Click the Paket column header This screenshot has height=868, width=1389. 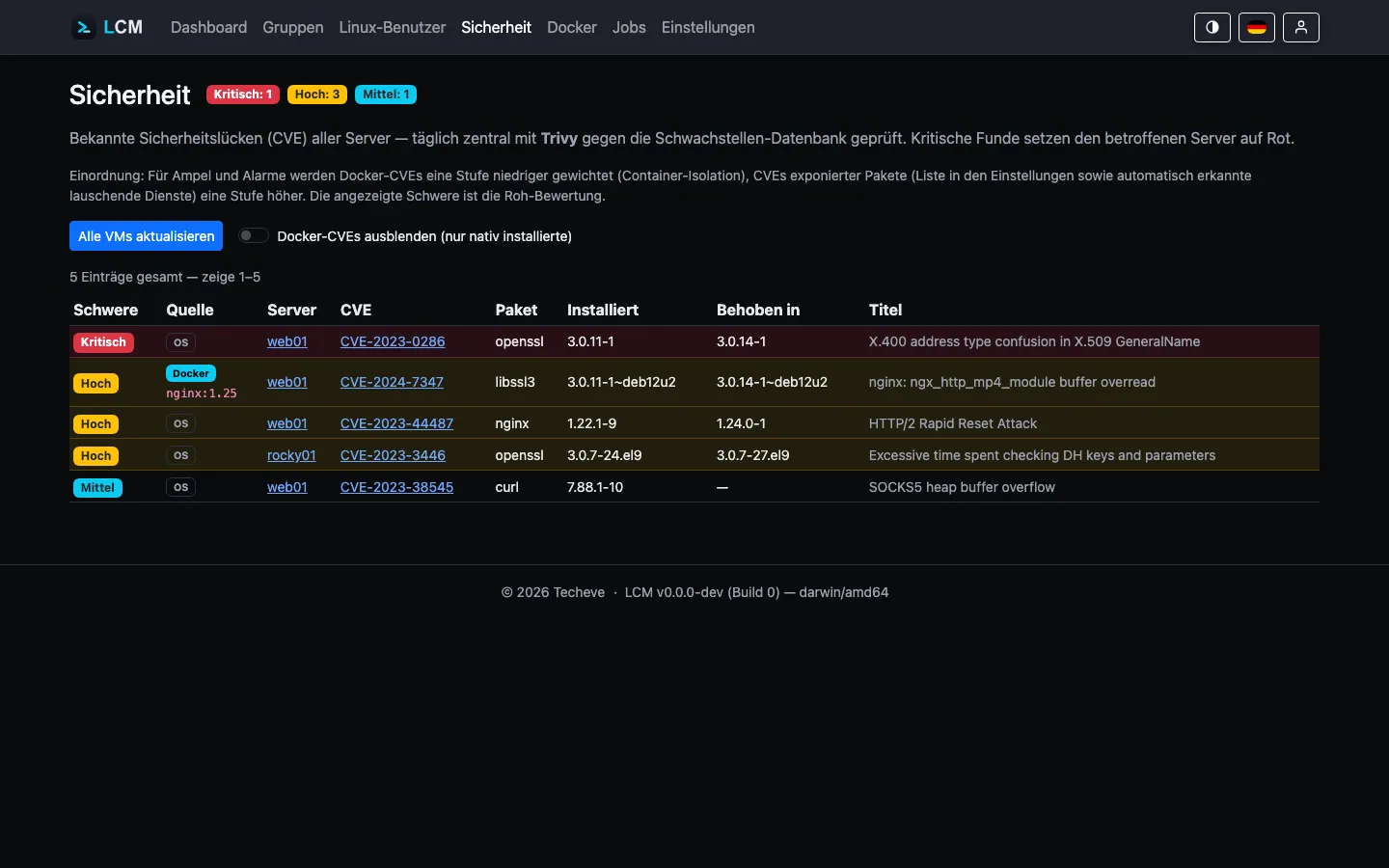pos(516,310)
